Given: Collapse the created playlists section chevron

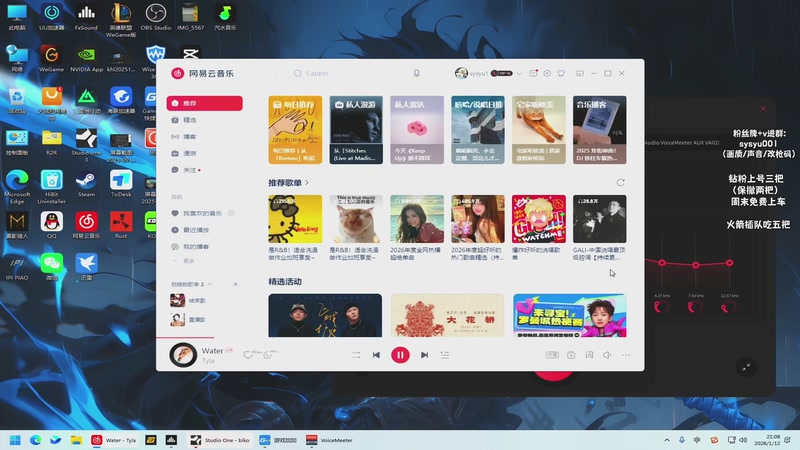Looking at the screenshot, I should tap(210, 284).
